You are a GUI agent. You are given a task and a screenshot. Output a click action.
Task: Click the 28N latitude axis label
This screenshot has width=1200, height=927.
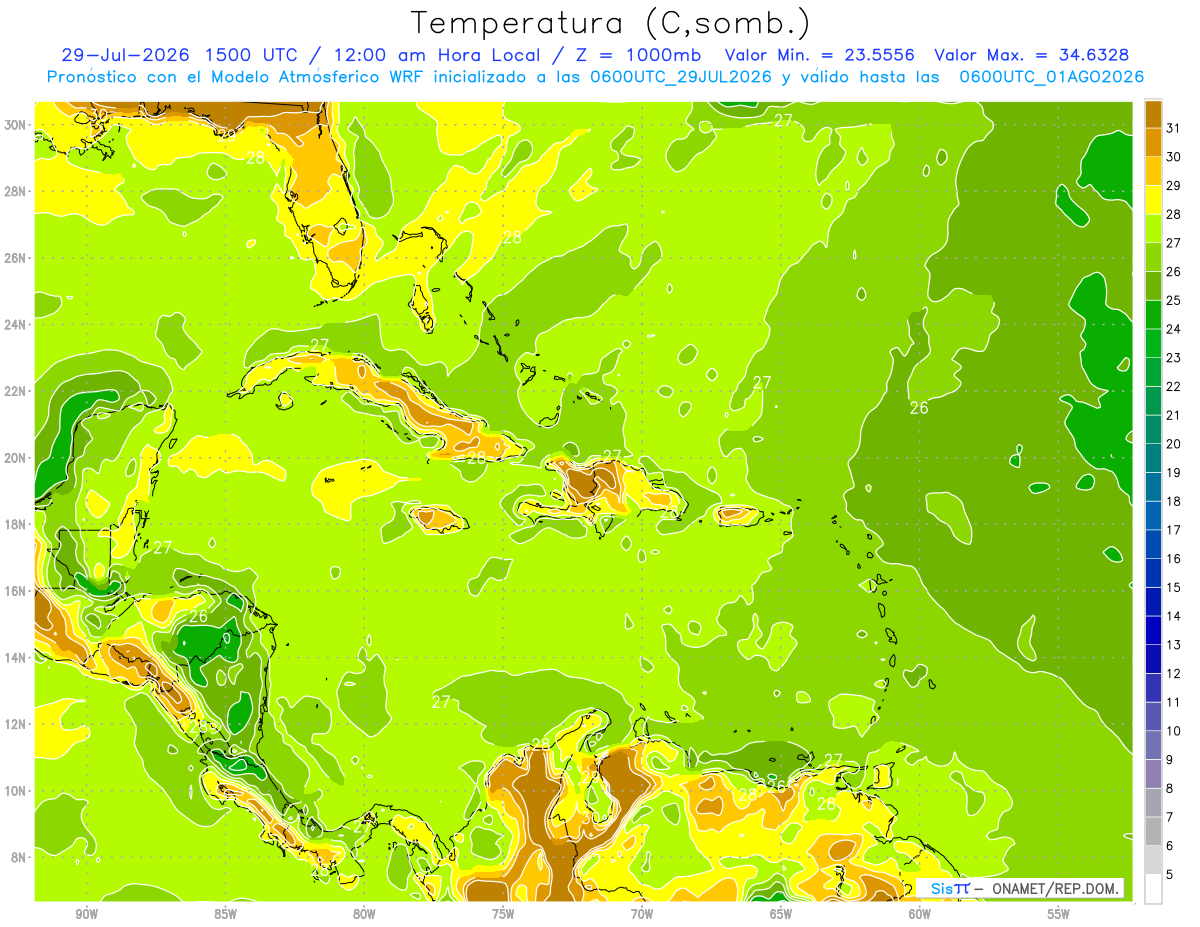[x=17, y=191]
